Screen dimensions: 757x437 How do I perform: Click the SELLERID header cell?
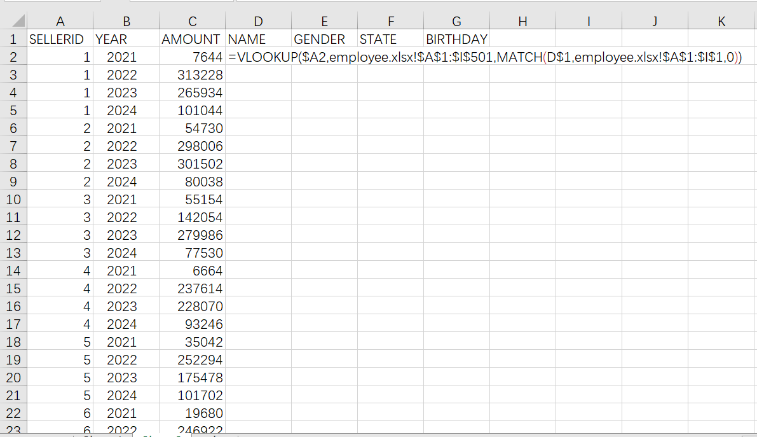coord(60,39)
